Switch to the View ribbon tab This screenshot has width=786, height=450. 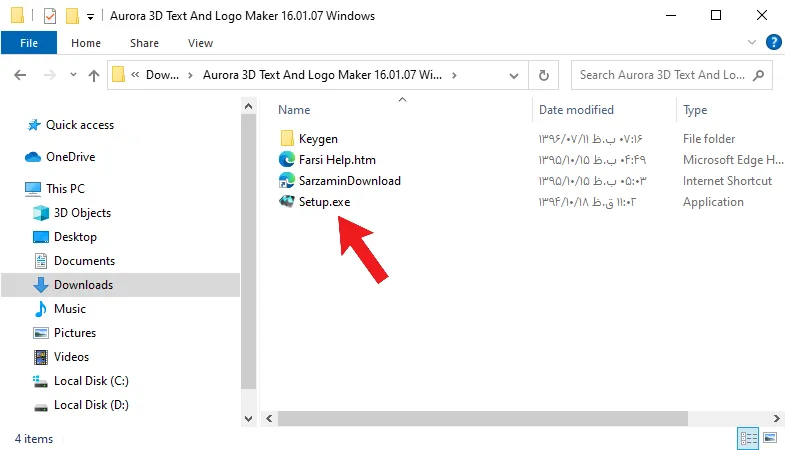point(201,43)
